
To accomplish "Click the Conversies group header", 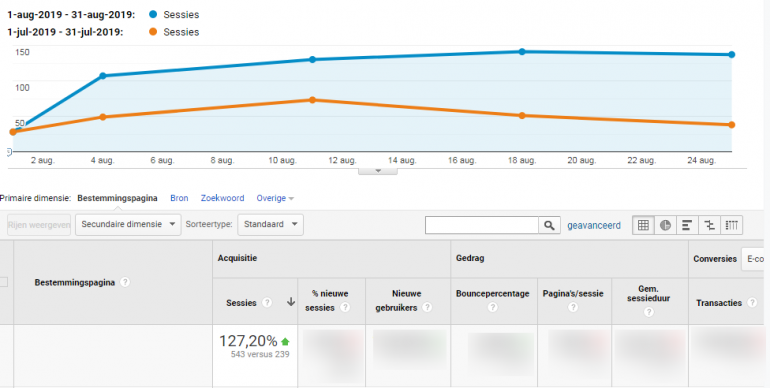I will pos(715,259).
